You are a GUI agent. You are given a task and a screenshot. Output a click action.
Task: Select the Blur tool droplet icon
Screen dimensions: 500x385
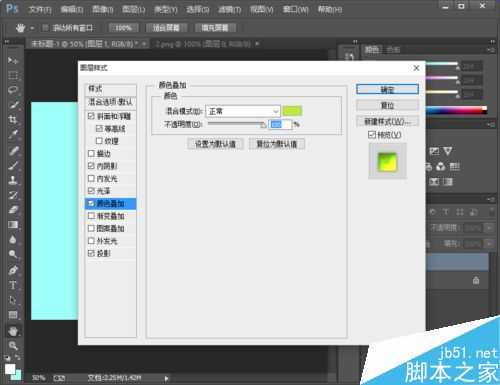pyautogui.click(x=13, y=240)
